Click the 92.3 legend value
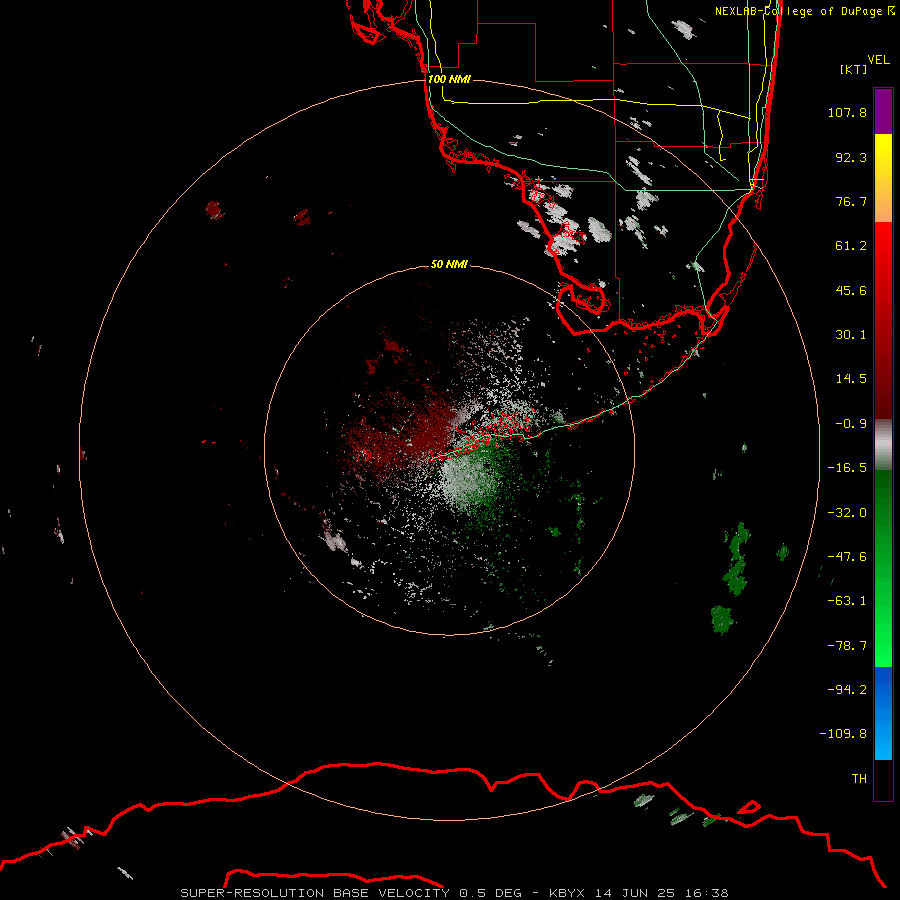 851,157
